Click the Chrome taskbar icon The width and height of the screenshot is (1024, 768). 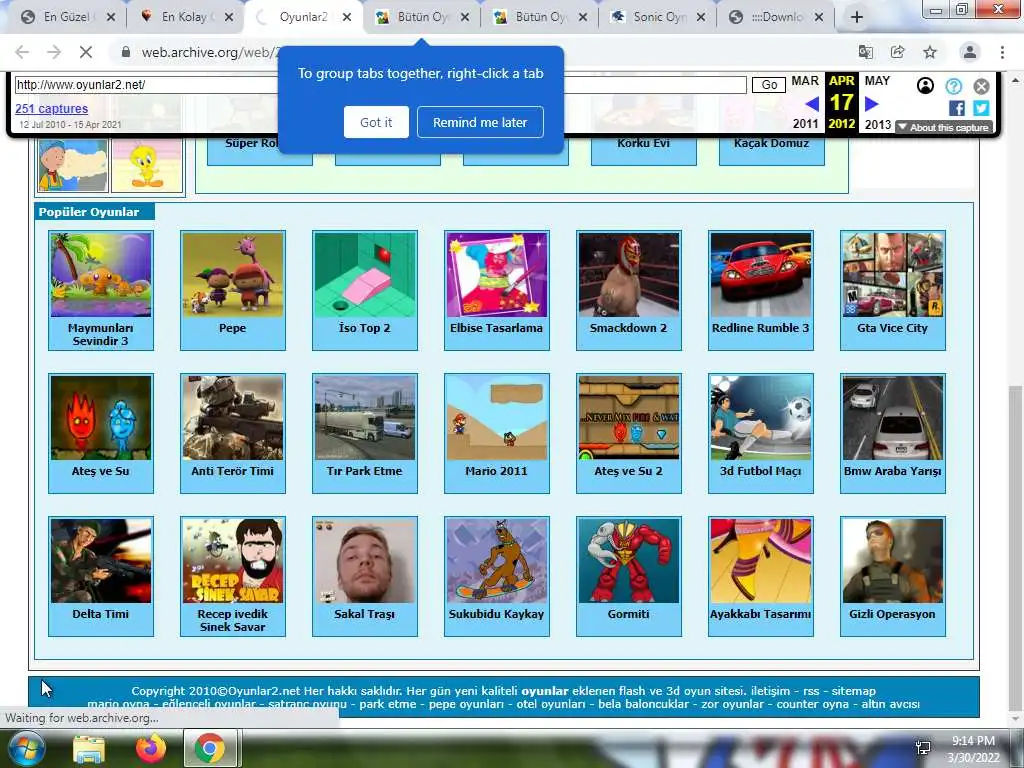click(210, 748)
